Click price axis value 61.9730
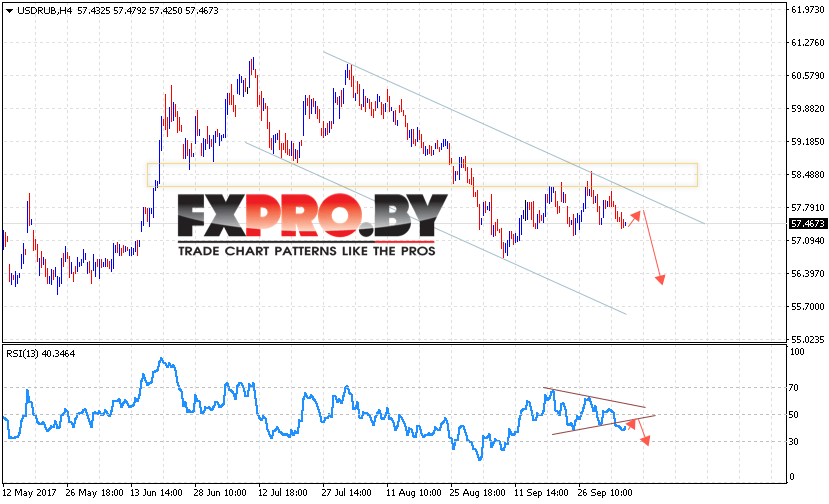The height and width of the screenshot is (504, 829). (807, 10)
